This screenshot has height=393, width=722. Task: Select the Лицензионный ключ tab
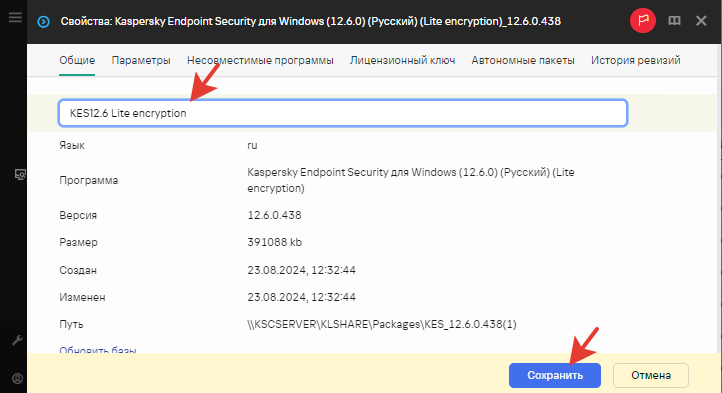click(402, 60)
